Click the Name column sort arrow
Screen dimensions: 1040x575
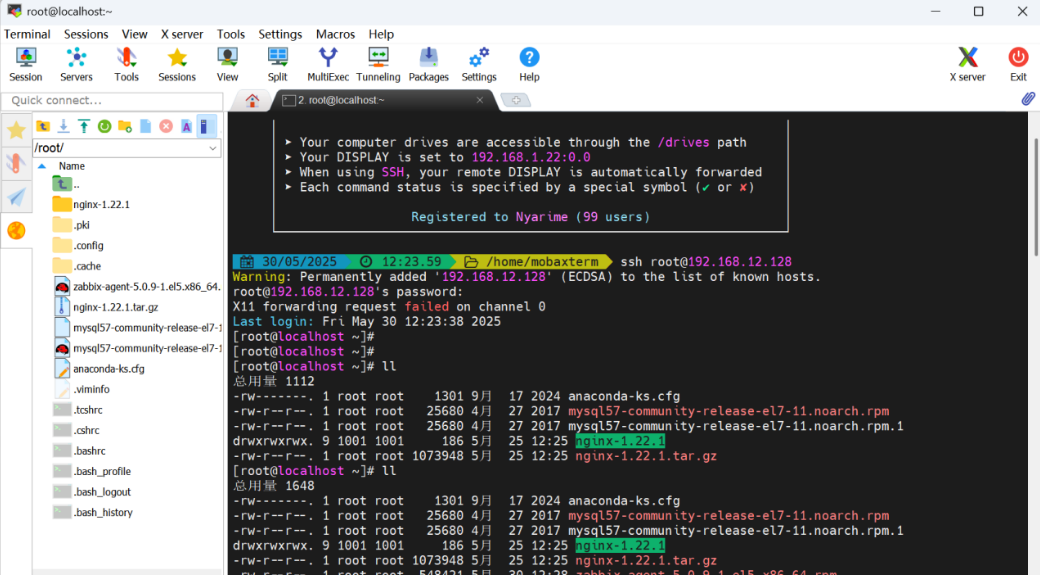click(42, 166)
